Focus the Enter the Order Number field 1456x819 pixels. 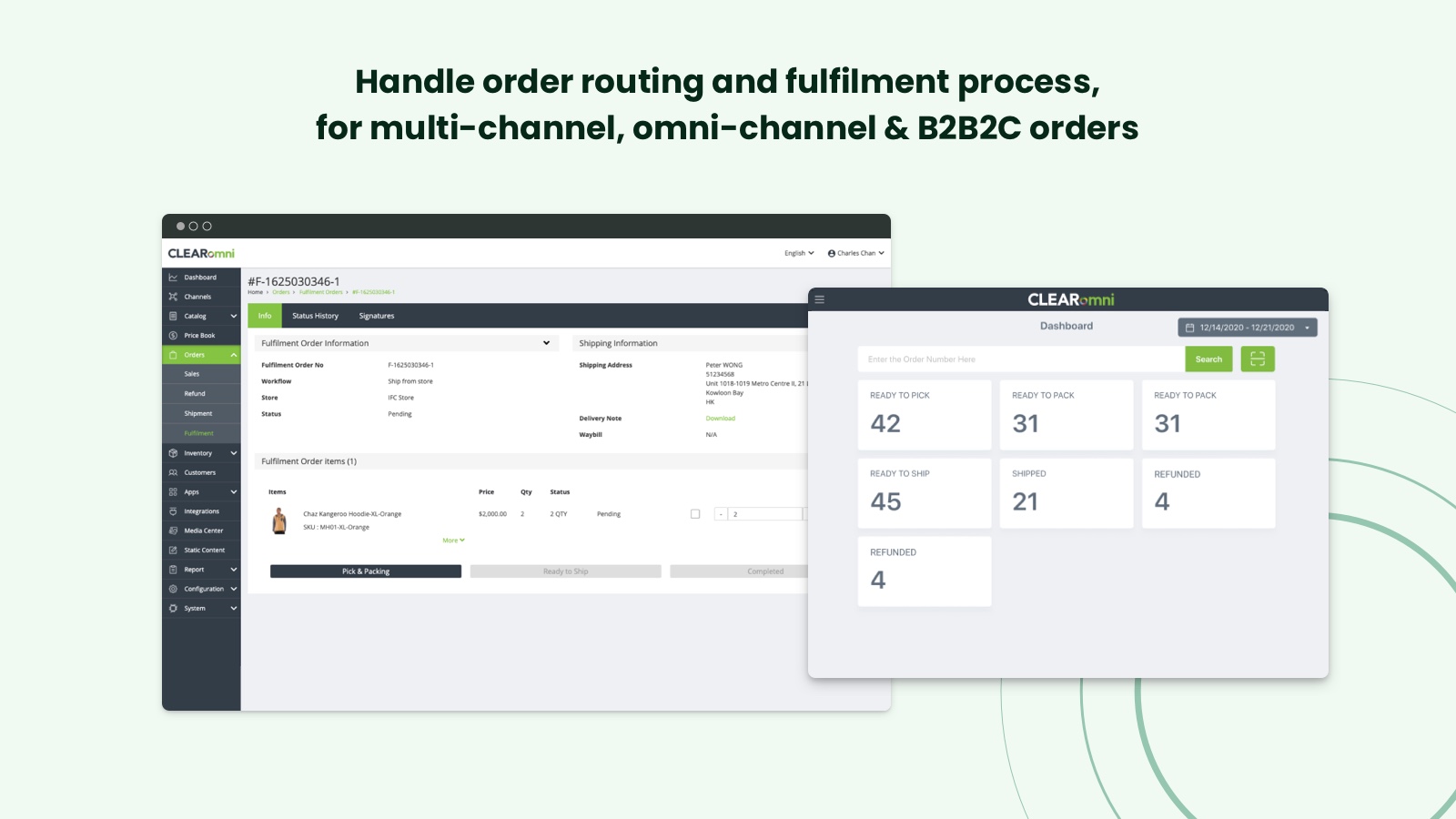click(1021, 359)
